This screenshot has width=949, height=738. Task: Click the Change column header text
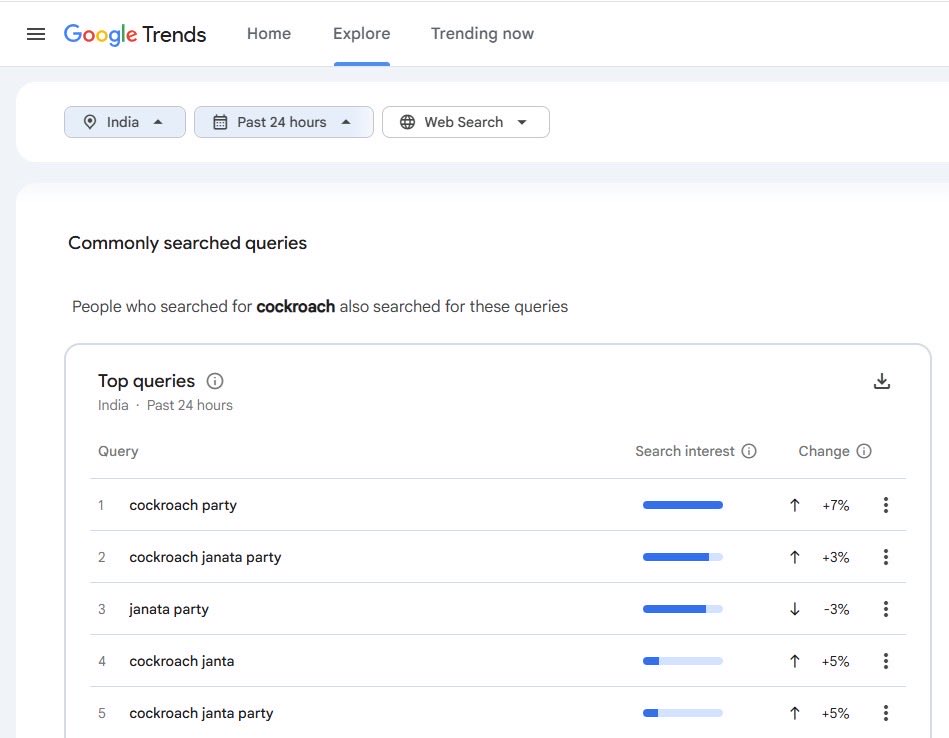click(x=824, y=451)
